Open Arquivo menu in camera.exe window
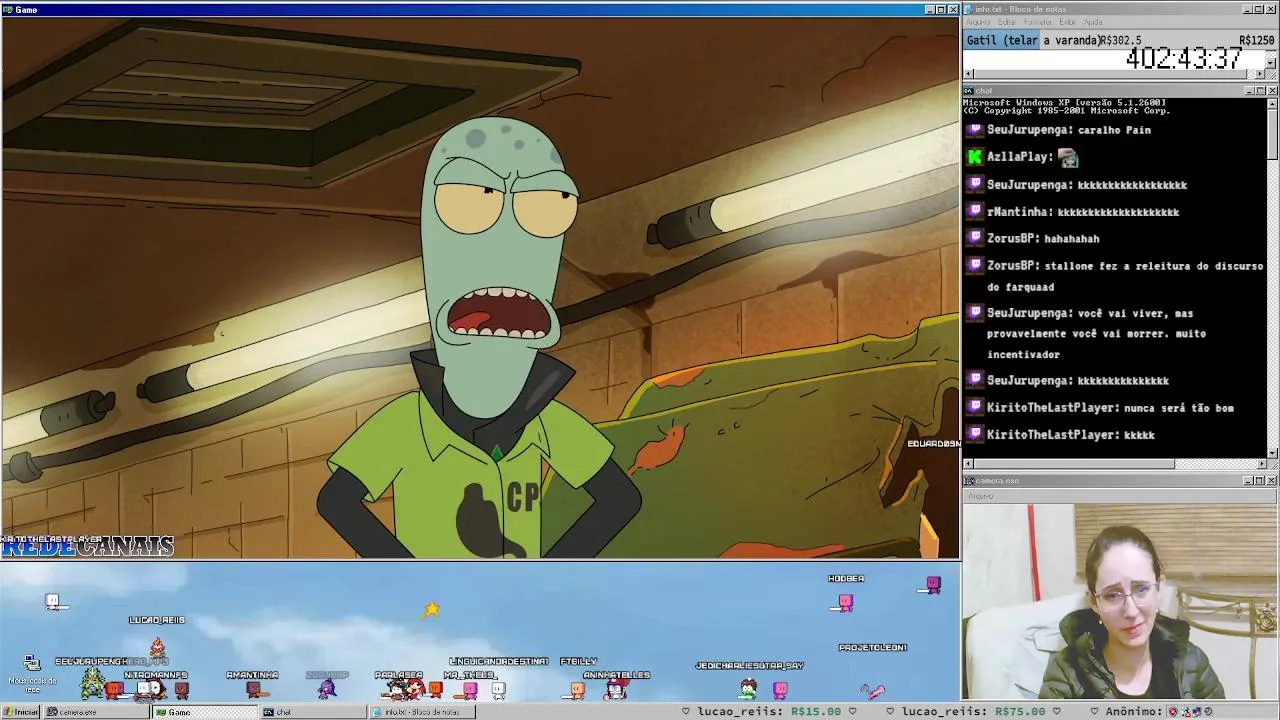 click(x=980, y=496)
